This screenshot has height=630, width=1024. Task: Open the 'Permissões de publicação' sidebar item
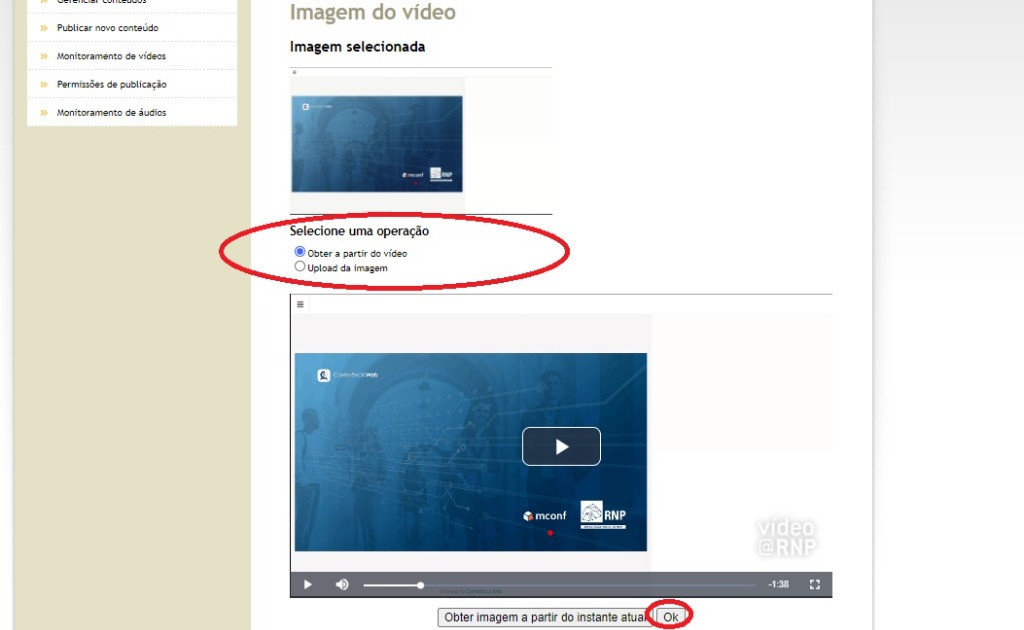coord(111,84)
